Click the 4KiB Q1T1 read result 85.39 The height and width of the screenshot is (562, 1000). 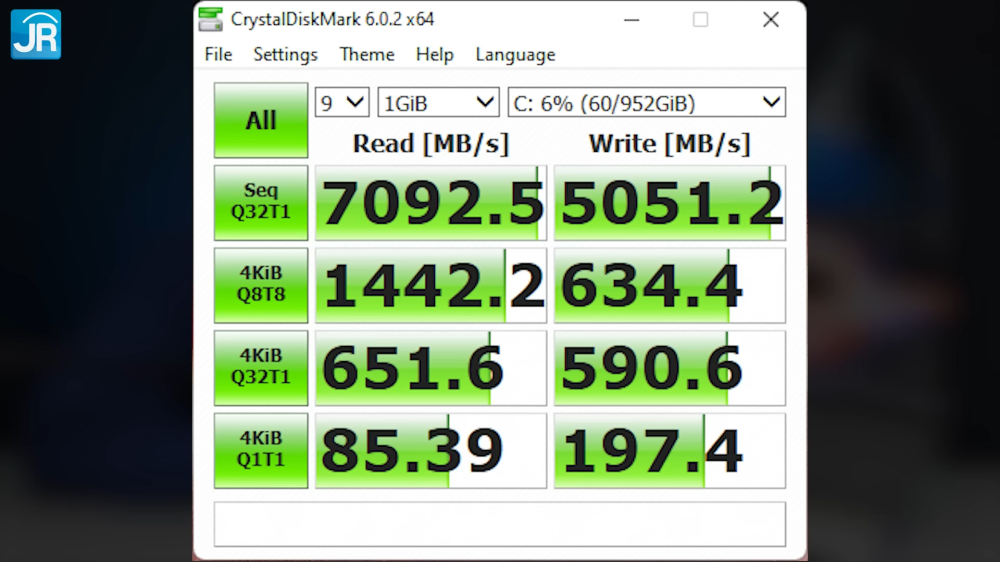(431, 450)
